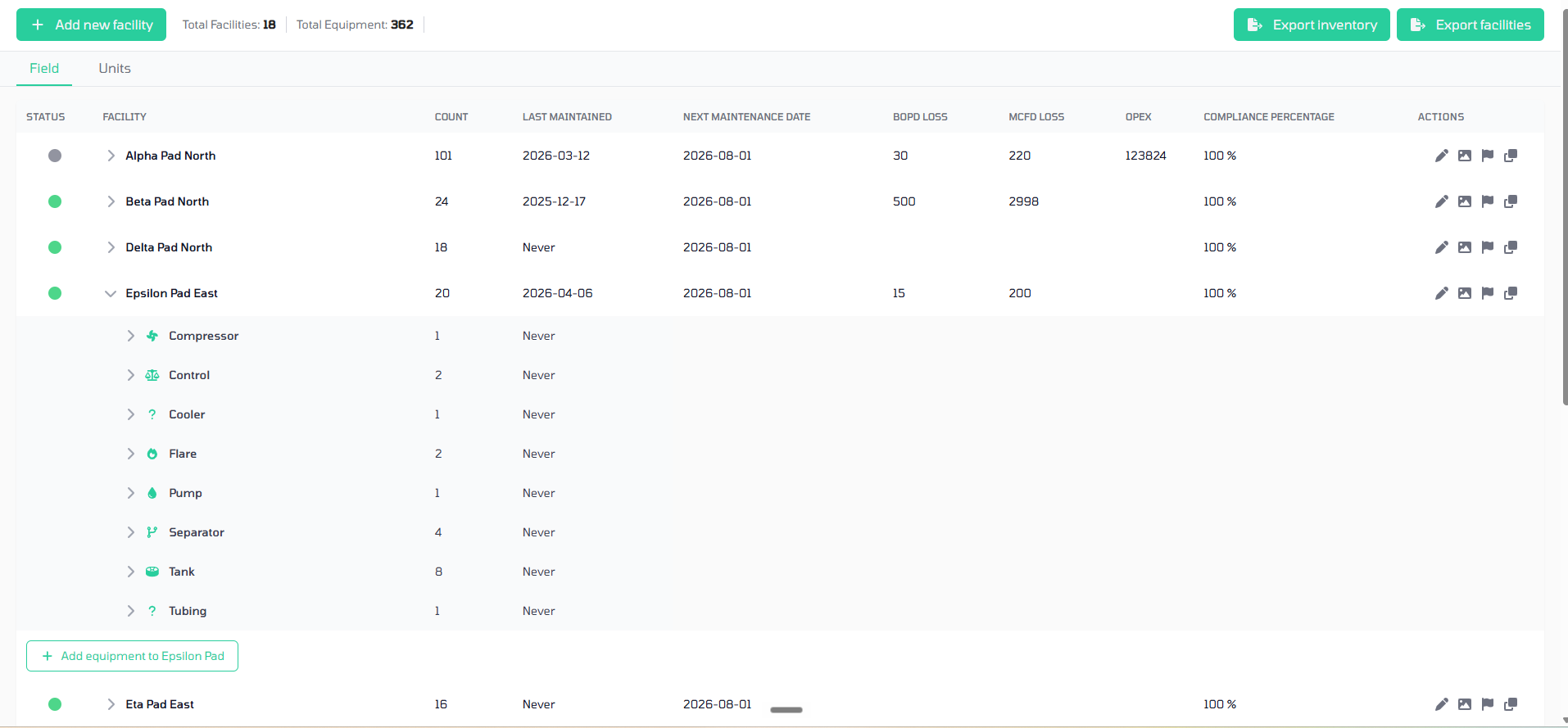Edit Beta Pad North with pencil icon

click(x=1442, y=201)
